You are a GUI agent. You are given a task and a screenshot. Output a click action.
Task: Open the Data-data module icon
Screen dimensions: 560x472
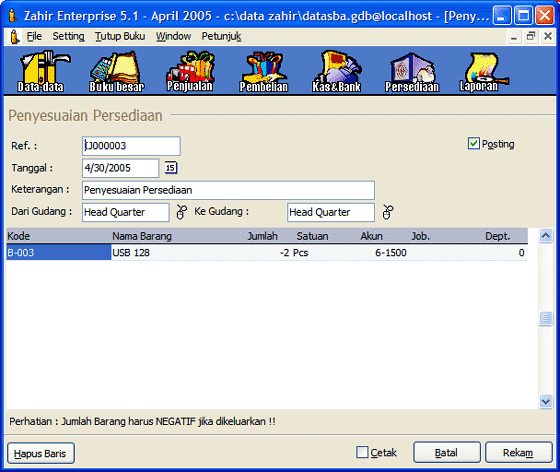point(42,71)
